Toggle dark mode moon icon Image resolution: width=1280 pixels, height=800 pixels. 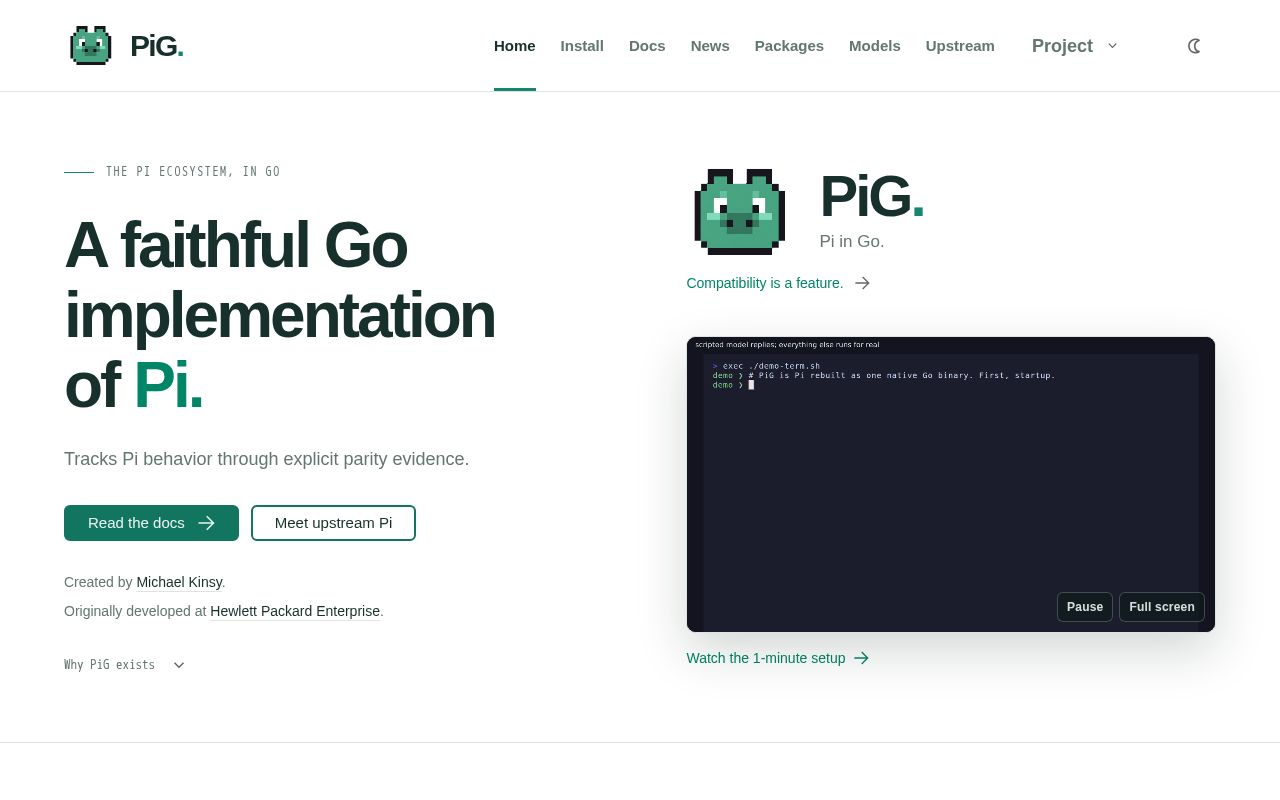pos(1194,46)
